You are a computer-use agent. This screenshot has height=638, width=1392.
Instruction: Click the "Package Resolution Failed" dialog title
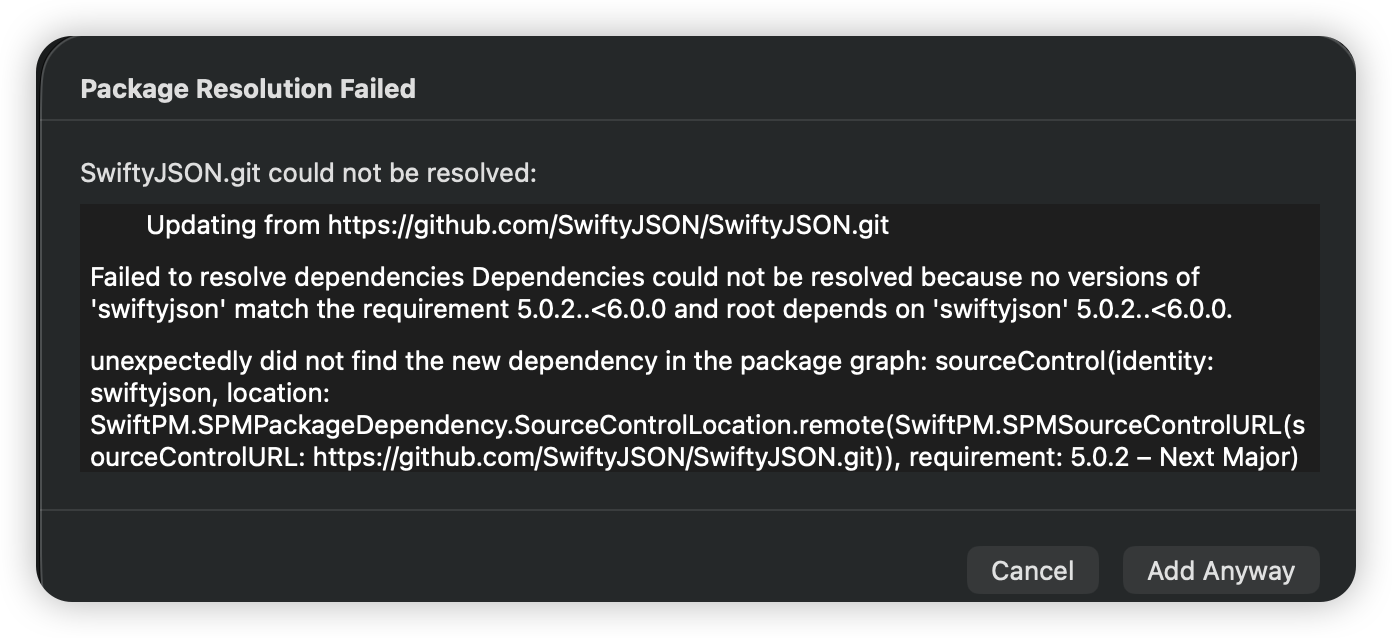pyautogui.click(x=247, y=89)
